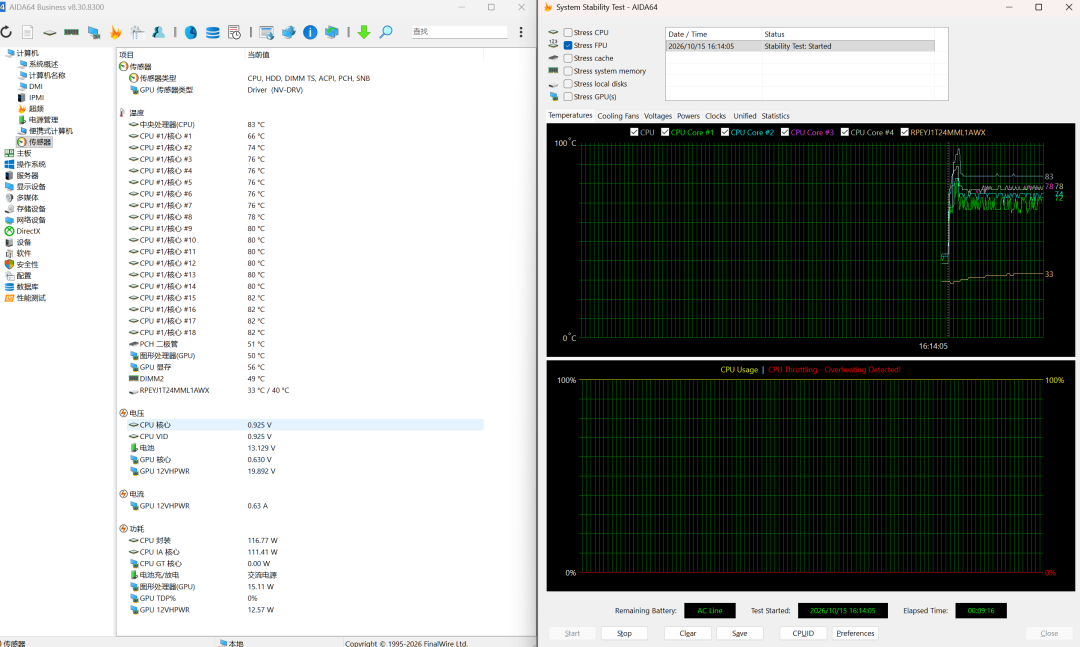
Task: Open the Statistics tab
Action: (x=775, y=116)
